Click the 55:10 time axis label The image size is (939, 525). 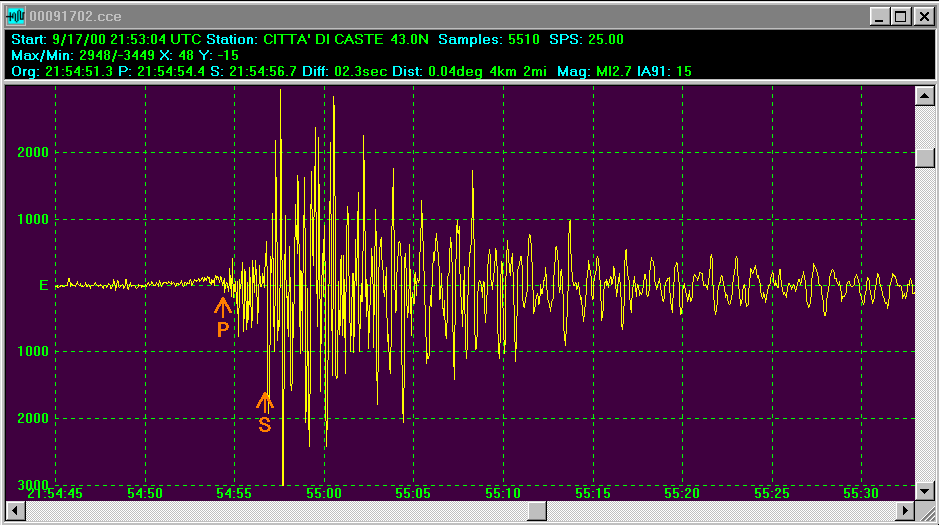pyautogui.click(x=503, y=494)
